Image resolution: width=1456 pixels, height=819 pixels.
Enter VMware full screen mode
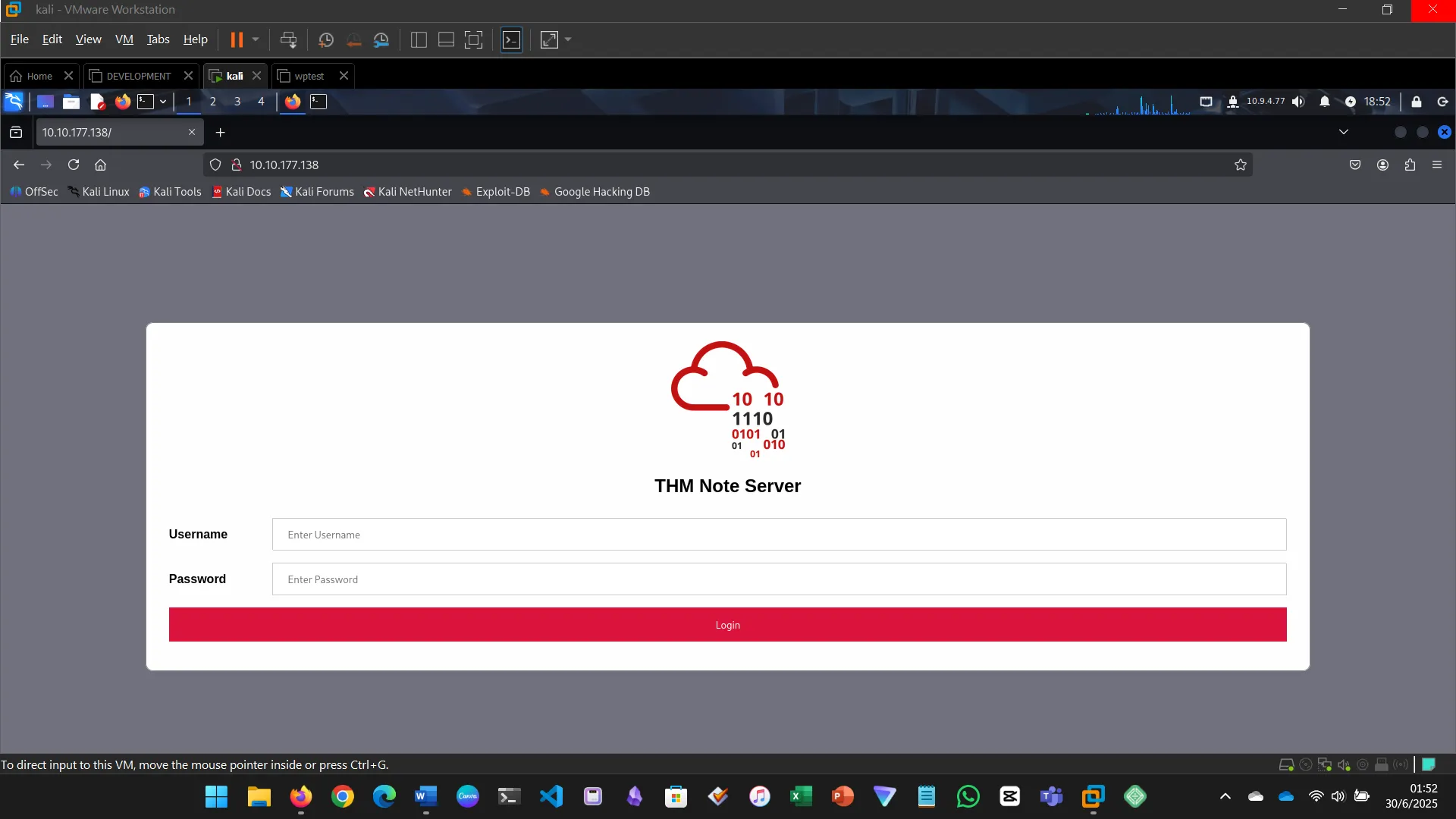pos(473,39)
